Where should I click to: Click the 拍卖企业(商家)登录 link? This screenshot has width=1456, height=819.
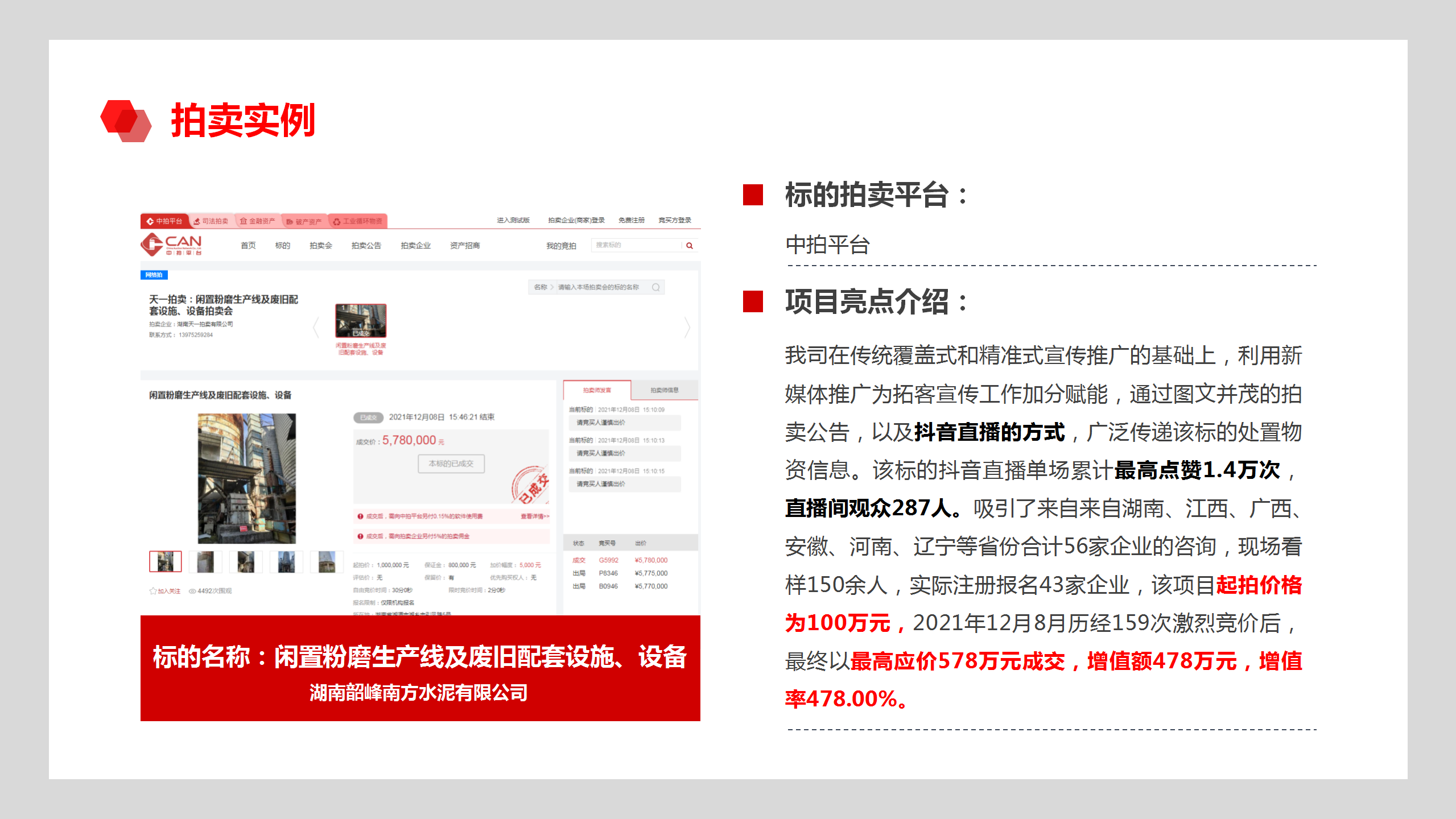point(576,220)
